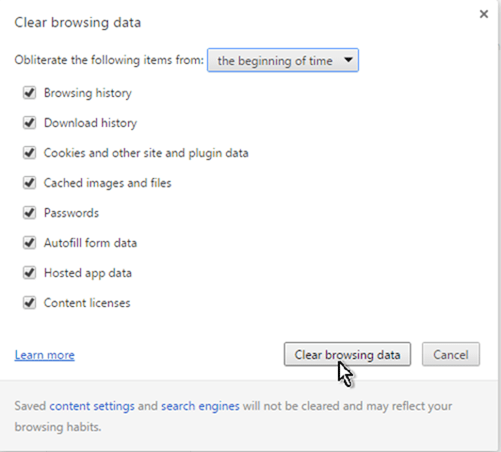Open the search engines link
Viewport: 501px width, 452px height.
click(200, 406)
